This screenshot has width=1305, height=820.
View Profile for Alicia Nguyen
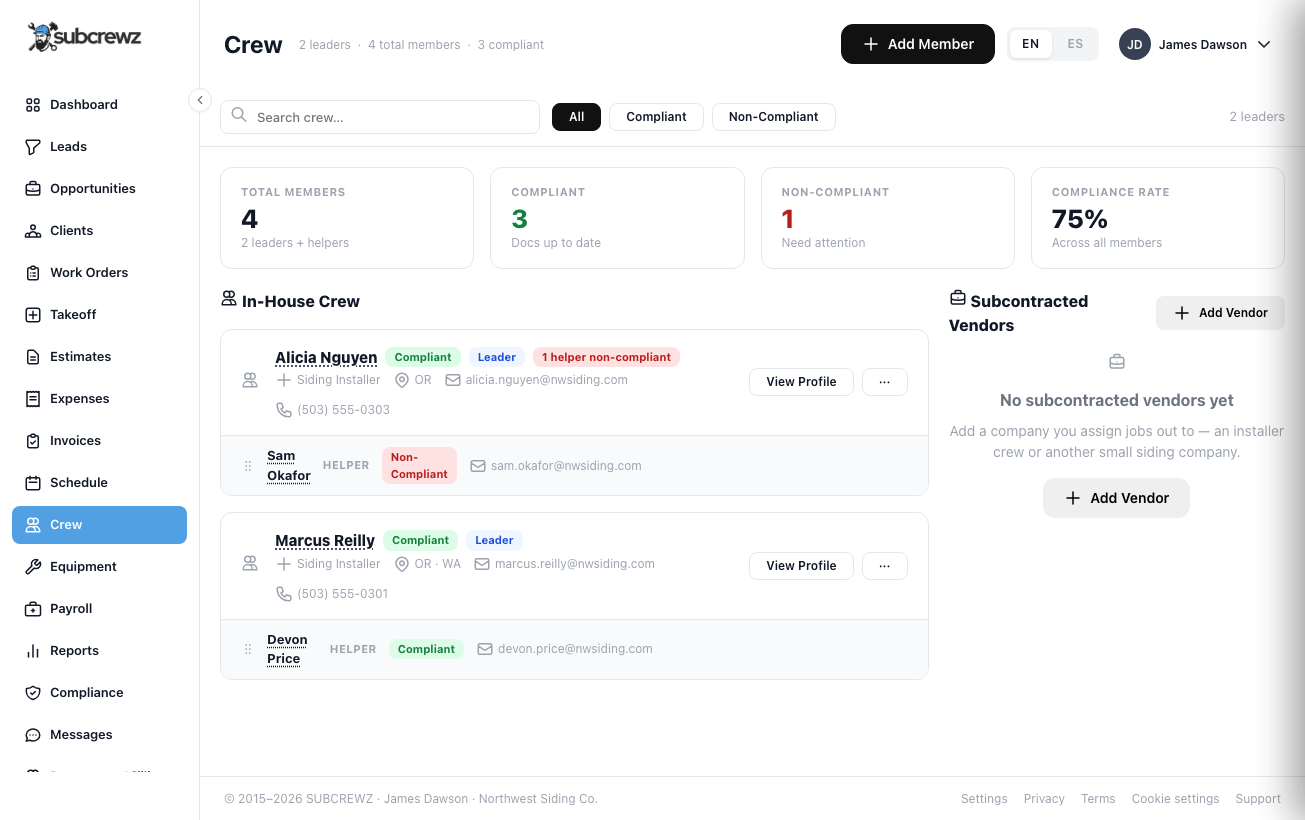801,382
